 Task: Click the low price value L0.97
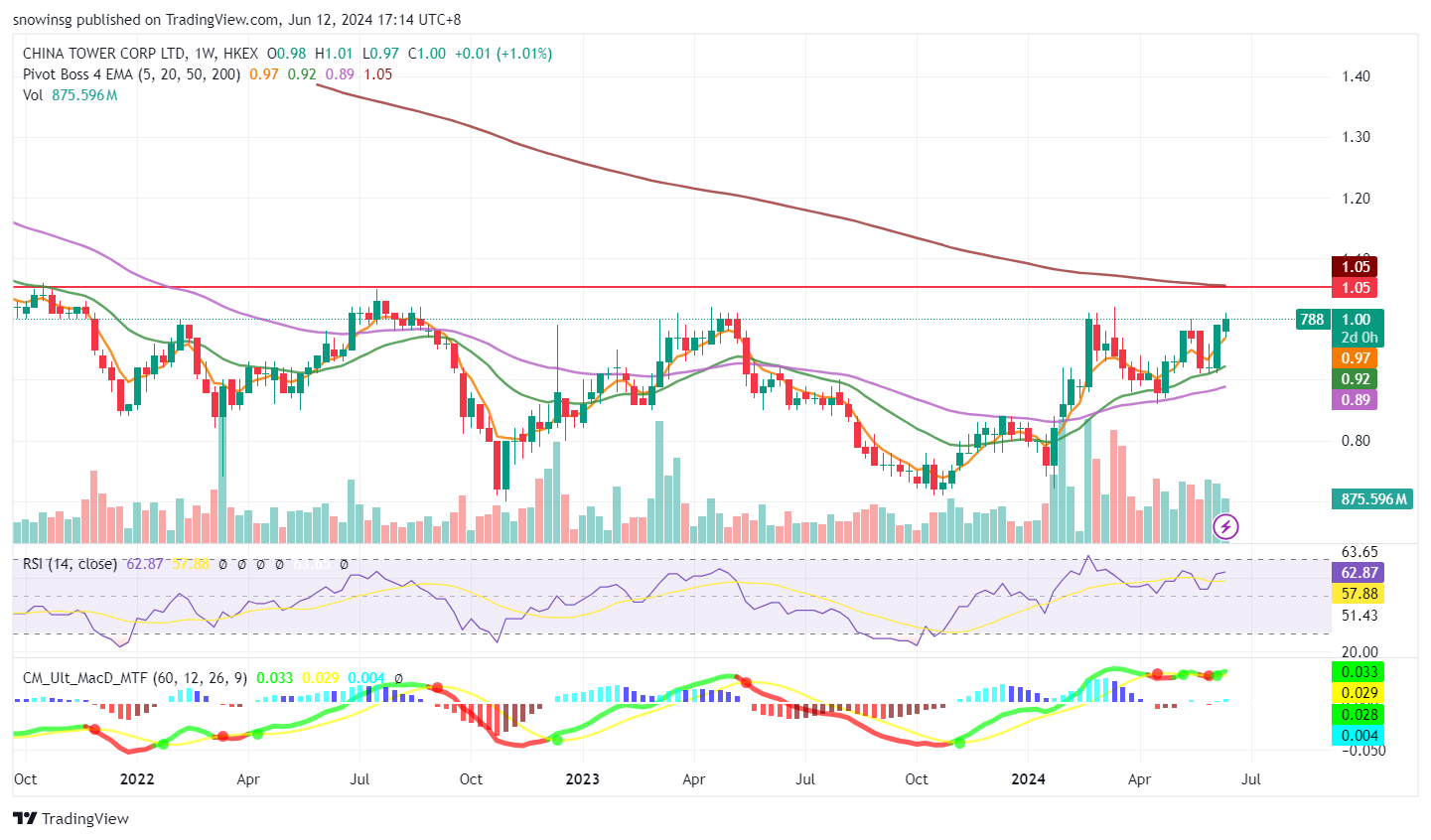point(380,54)
